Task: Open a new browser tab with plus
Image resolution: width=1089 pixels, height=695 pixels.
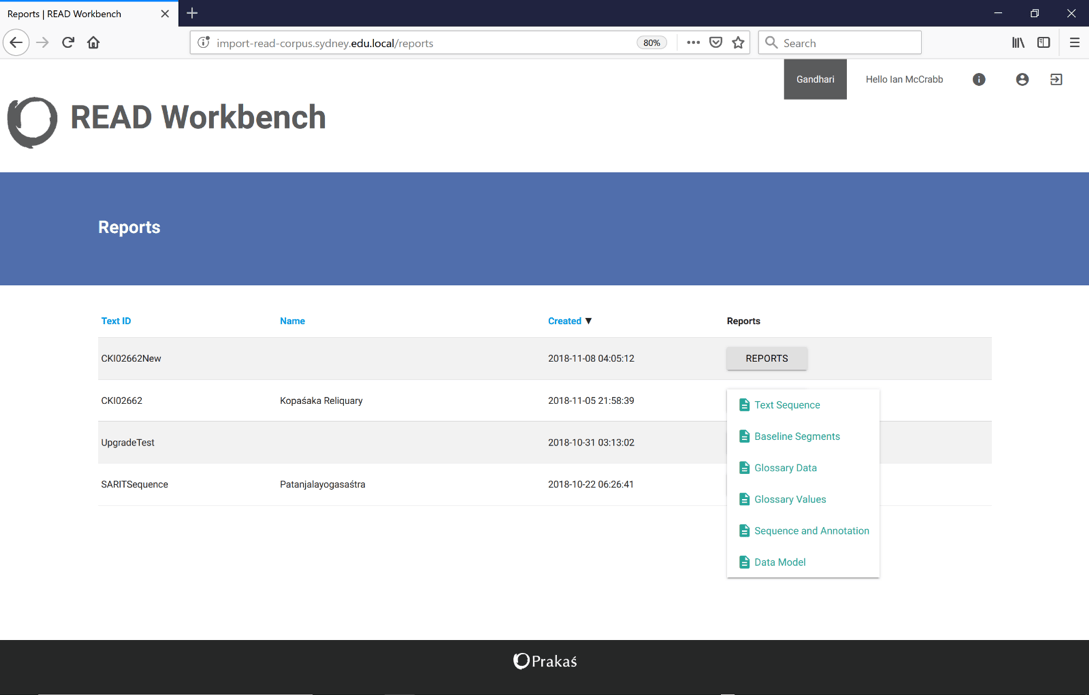Action: coord(192,13)
